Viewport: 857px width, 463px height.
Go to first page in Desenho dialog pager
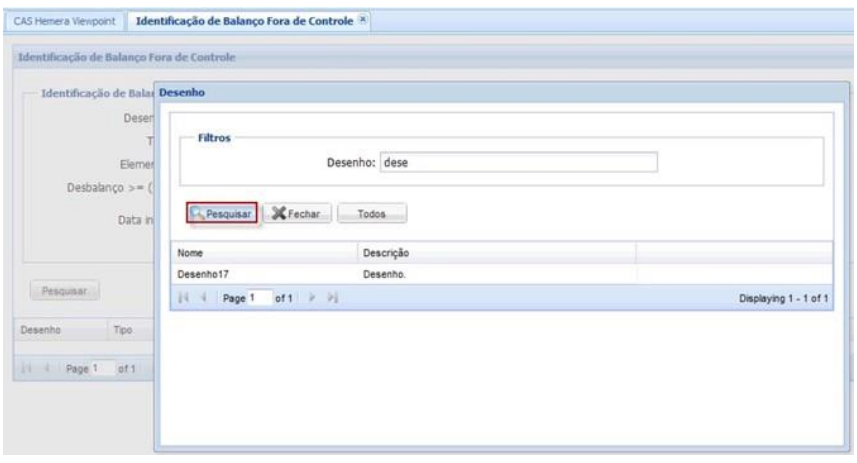point(183,296)
